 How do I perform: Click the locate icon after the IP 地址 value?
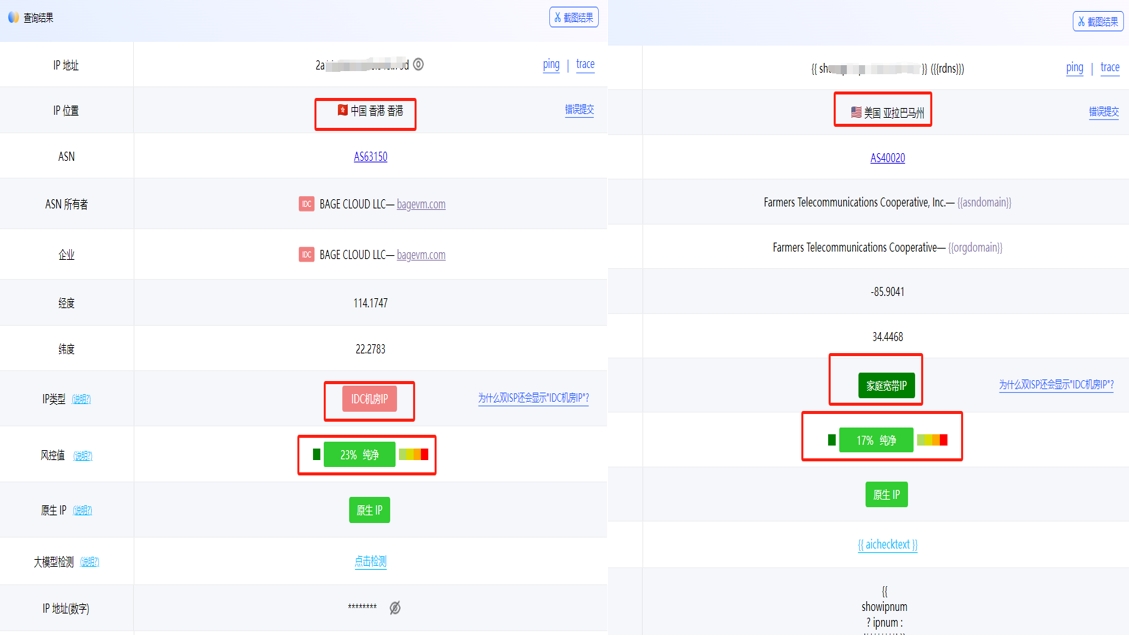click(418, 63)
